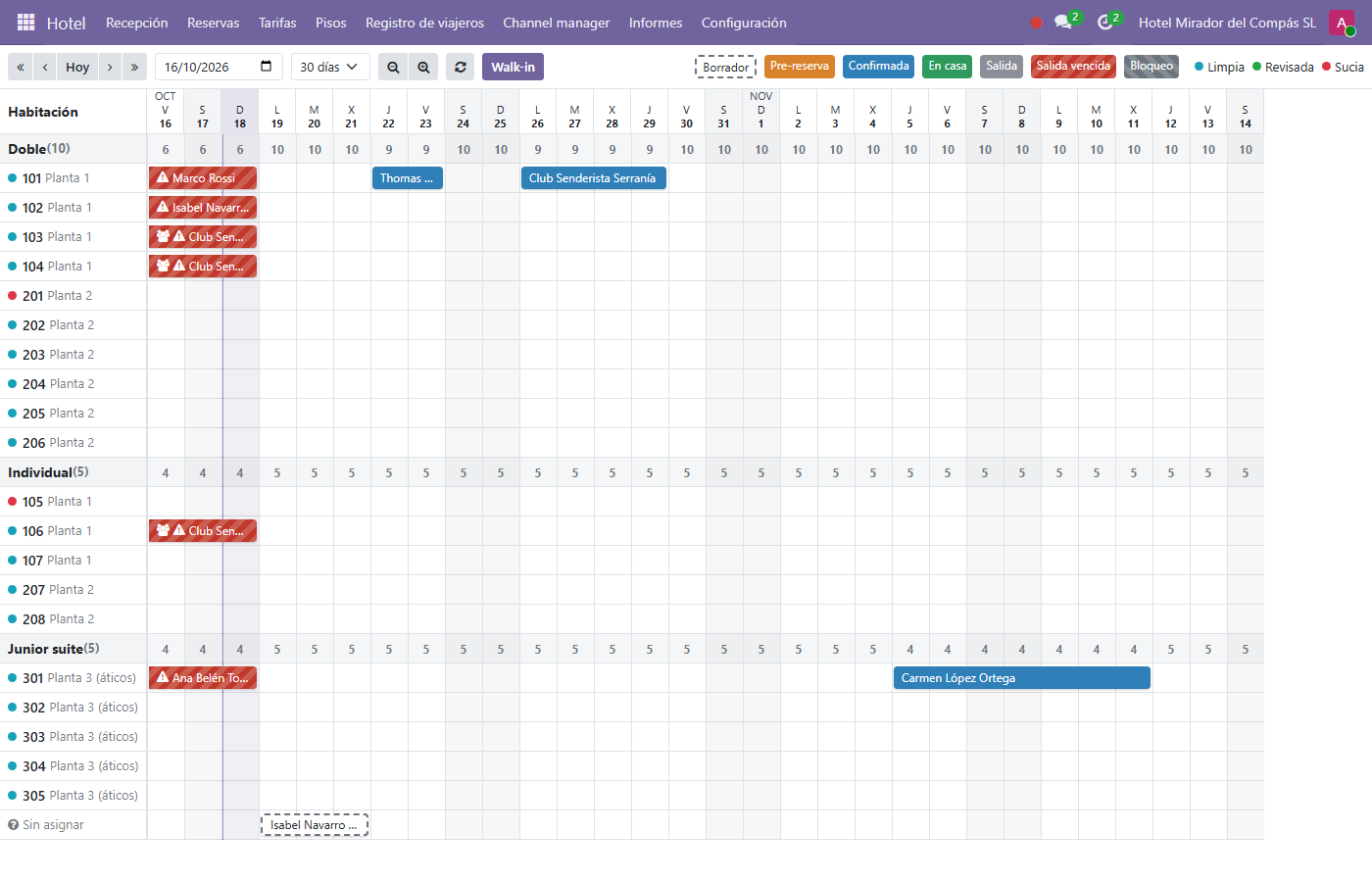Click the En casa green legend swatch

pyautogui.click(x=948, y=67)
